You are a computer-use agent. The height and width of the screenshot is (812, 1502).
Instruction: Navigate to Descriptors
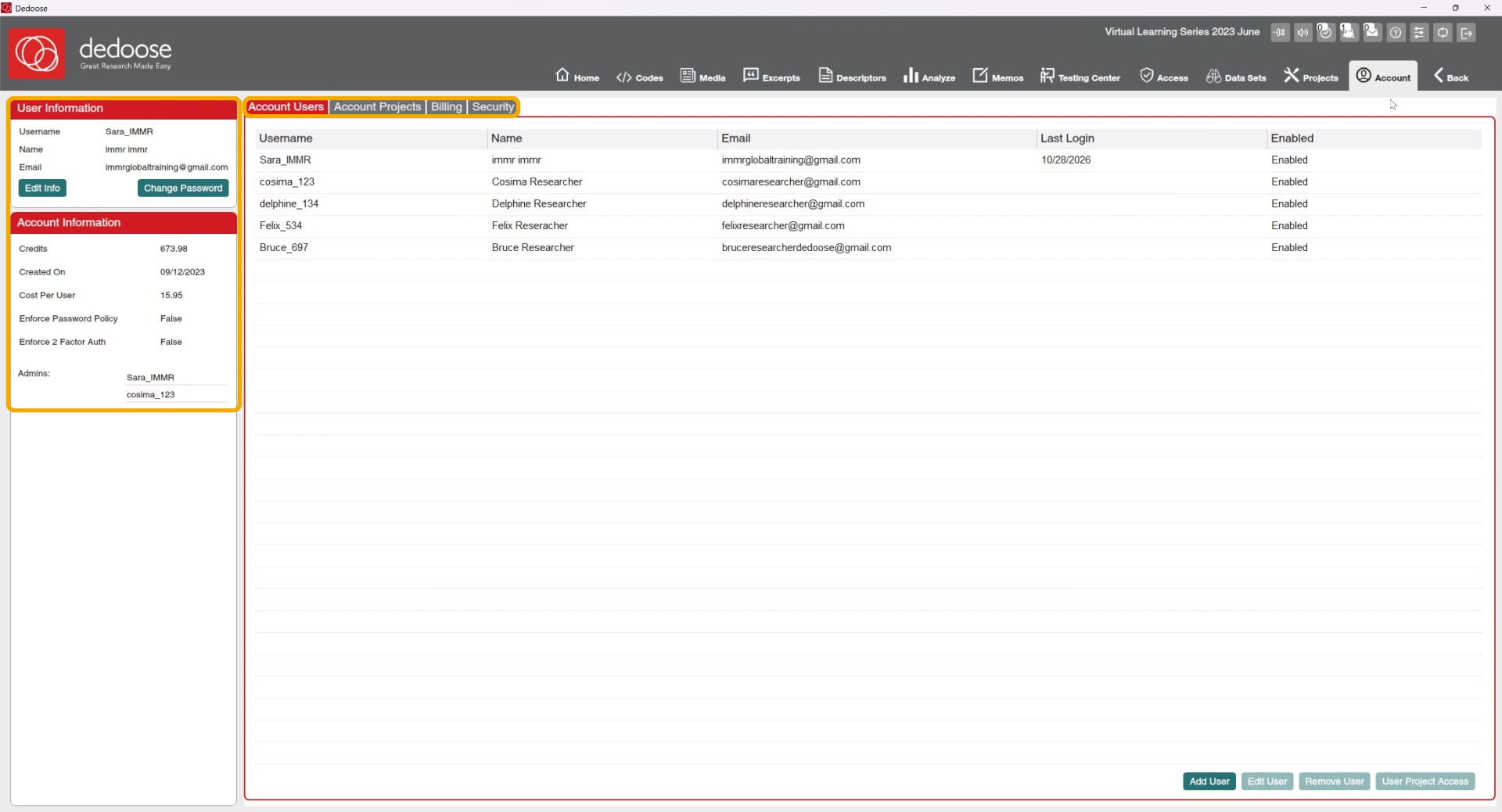point(852,76)
